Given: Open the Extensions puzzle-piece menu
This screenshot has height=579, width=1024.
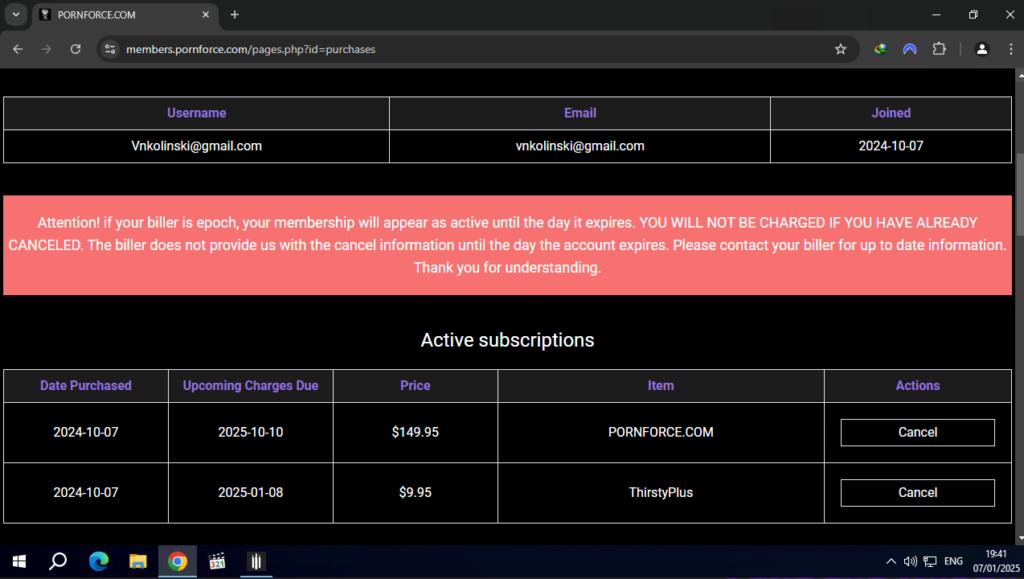Looking at the screenshot, I should point(938,49).
